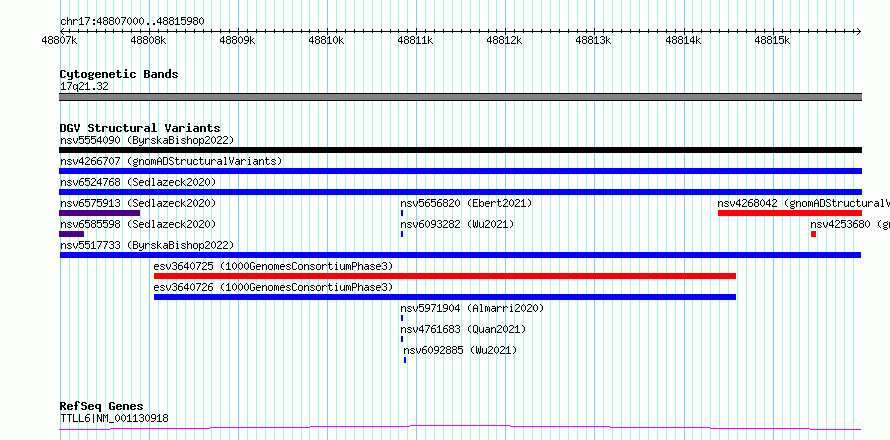This screenshot has height=440, width=890.
Task: Open the nsv4266707 (gnomADStructuralVariants) label
Action: 171,161
